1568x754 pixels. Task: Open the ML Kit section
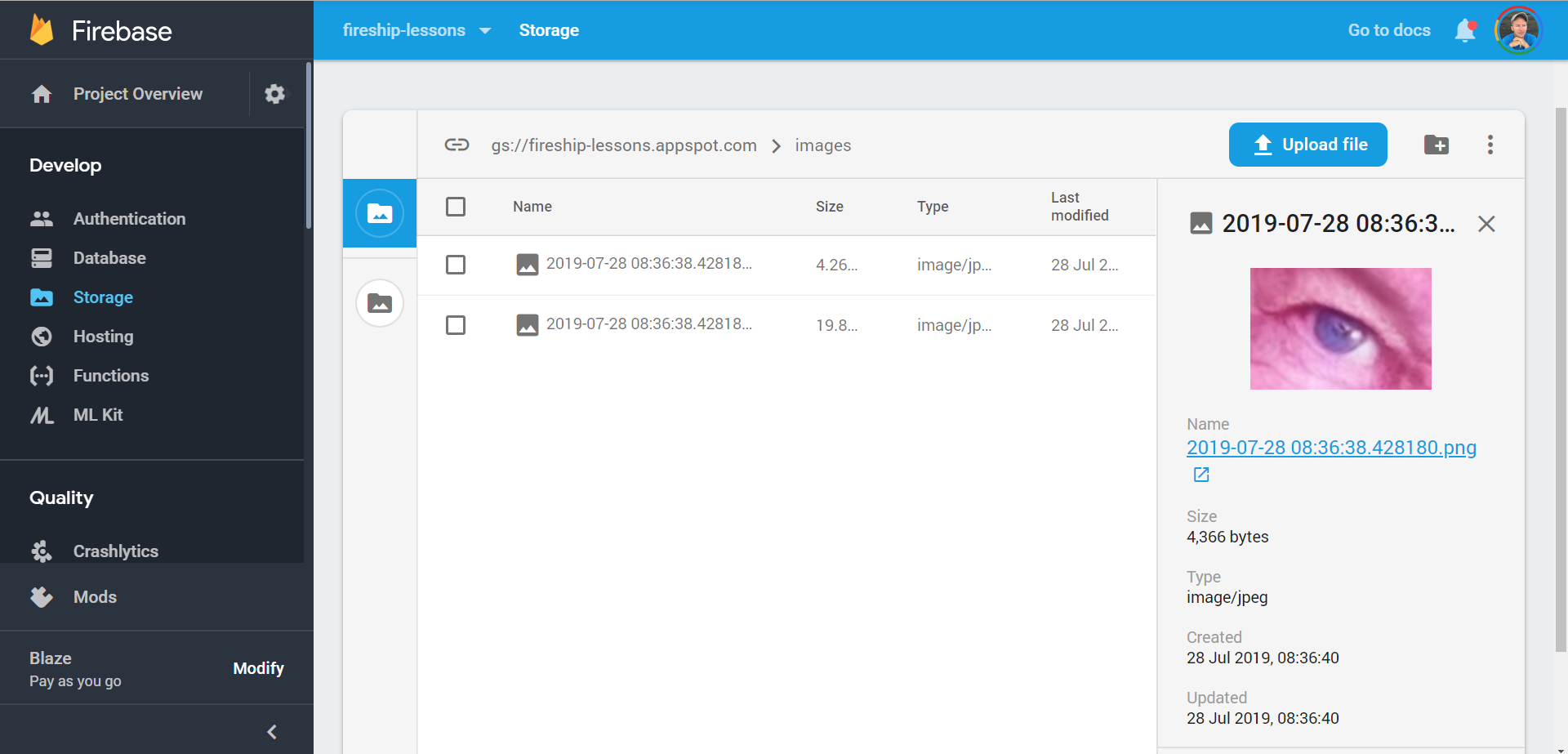pos(98,415)
